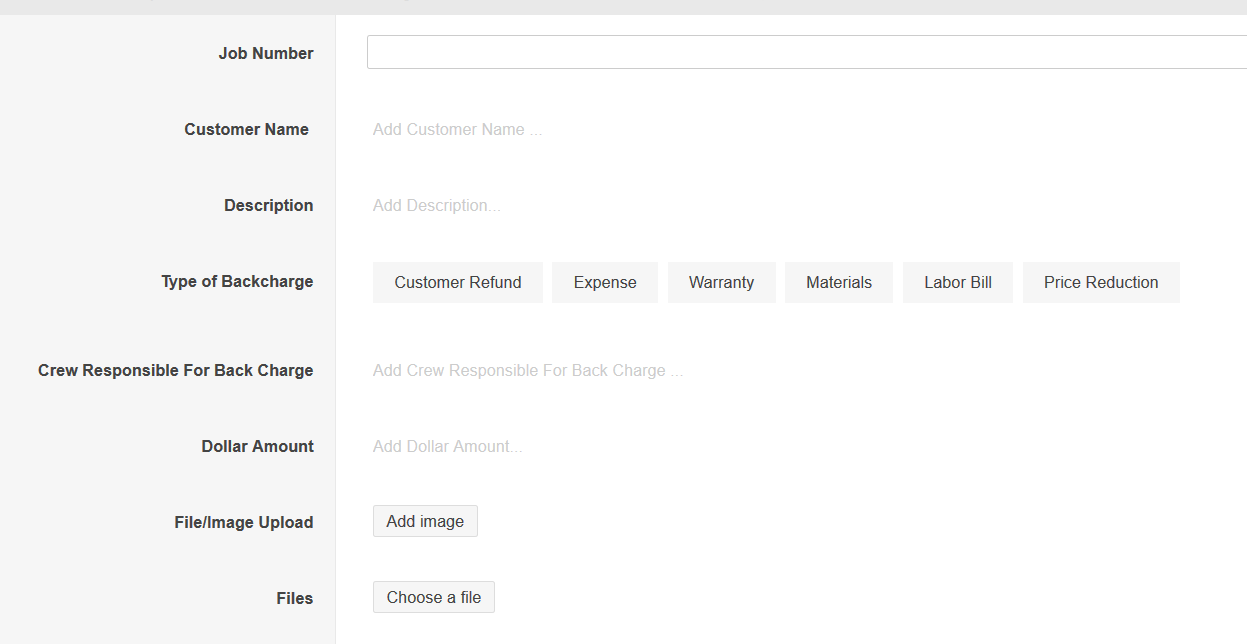Screen dimensions: 1247x644
Task: Click the Crew Responsible For Back Charge label
Action: tap(175, 371)
